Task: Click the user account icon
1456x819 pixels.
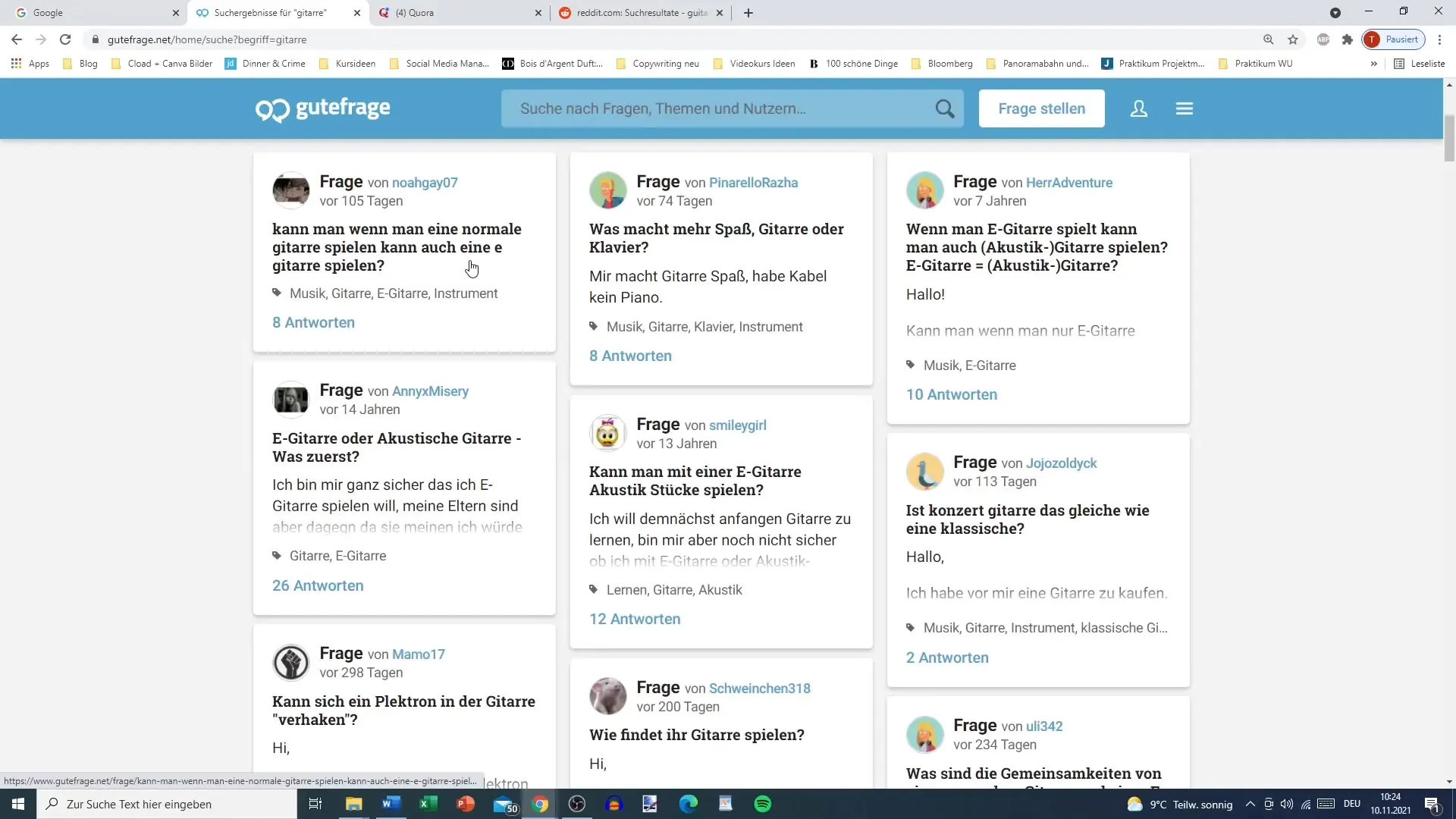Action: click(x=1140, y=108)
